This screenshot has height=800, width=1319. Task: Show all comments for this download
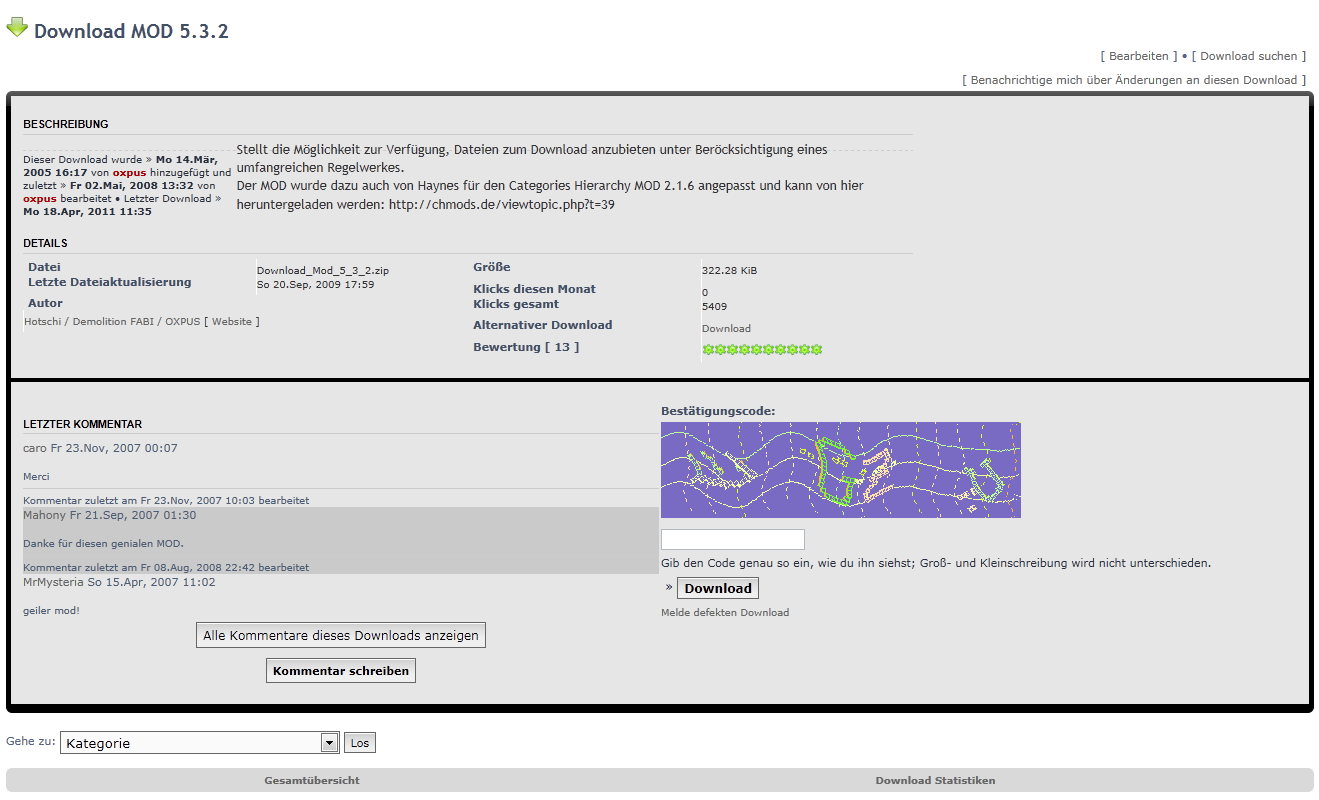pyautogui.click(x=340, y=635)
